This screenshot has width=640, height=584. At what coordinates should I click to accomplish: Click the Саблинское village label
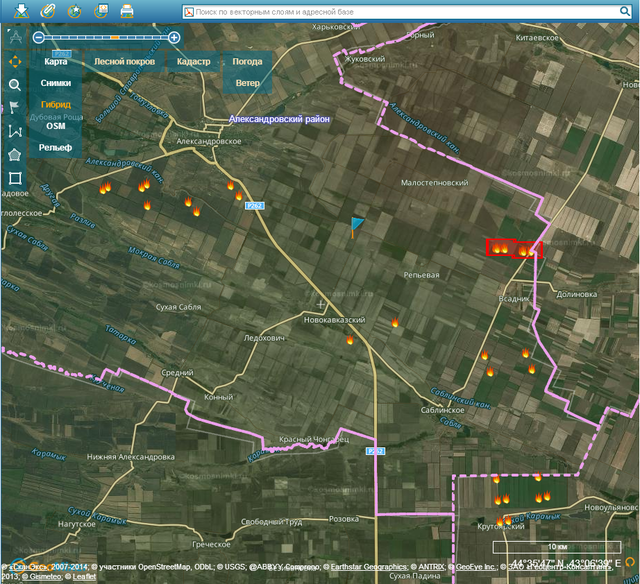[442, 410]
